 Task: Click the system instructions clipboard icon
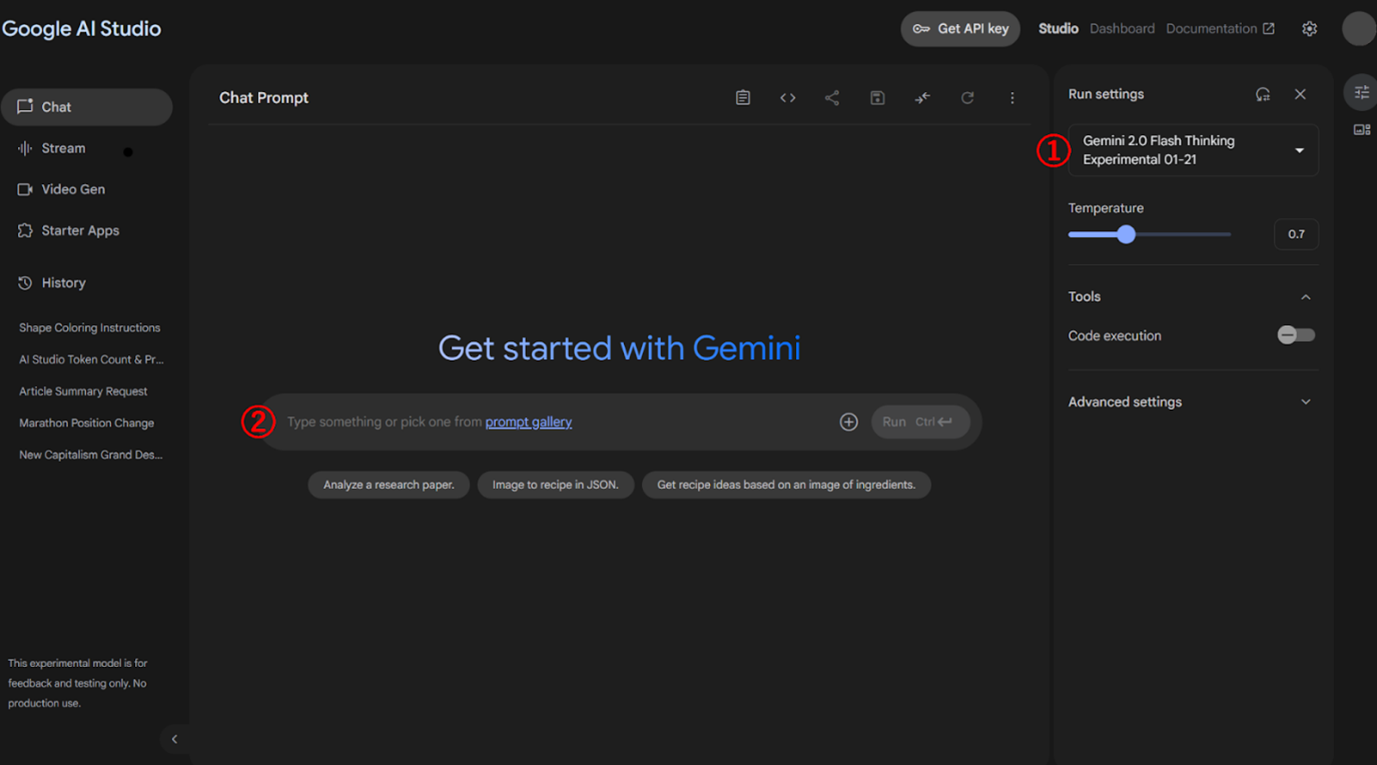coord(743,98)
